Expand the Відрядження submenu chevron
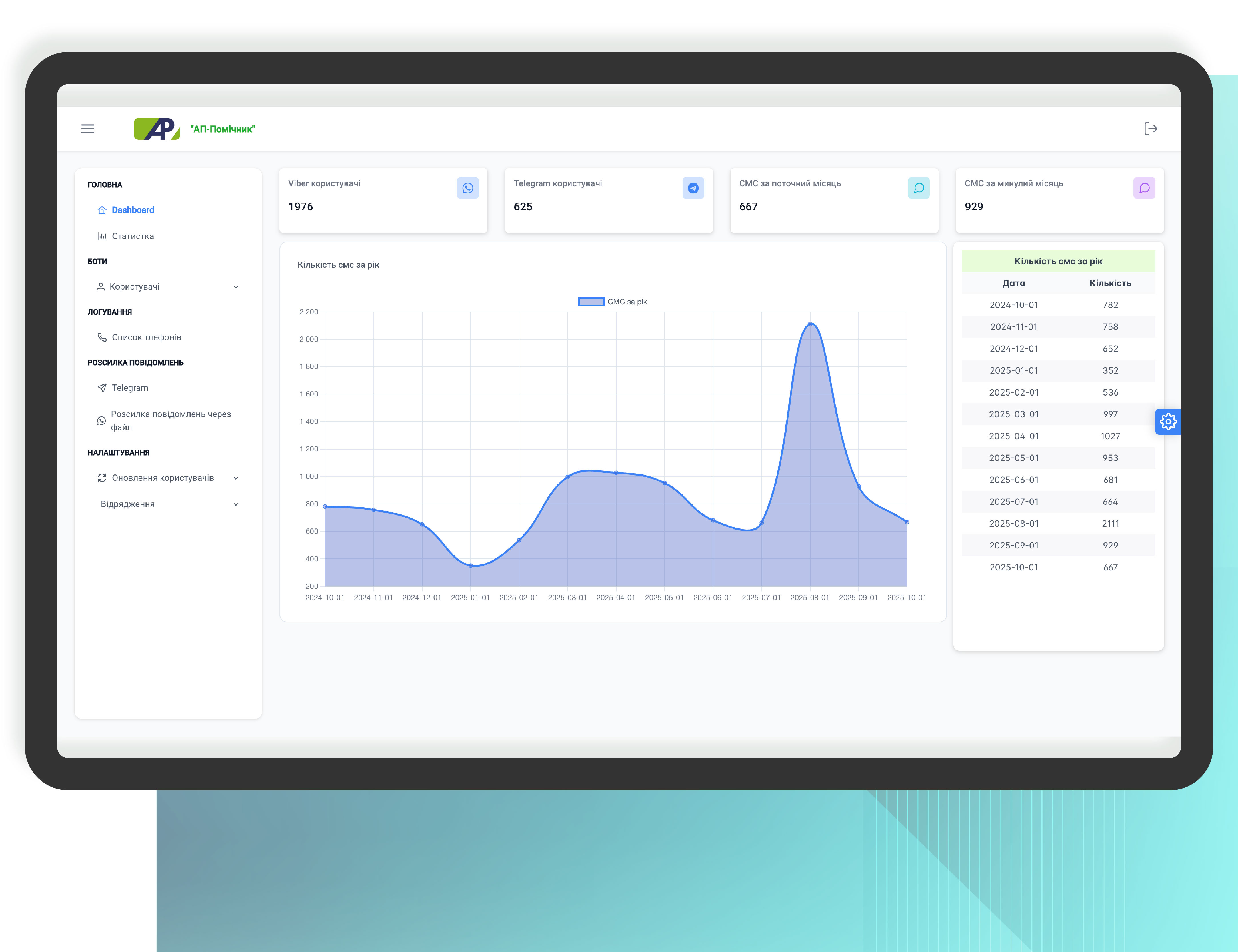Image resolution: width=1238 pixels, height=952 pixels. click(236, 504)
